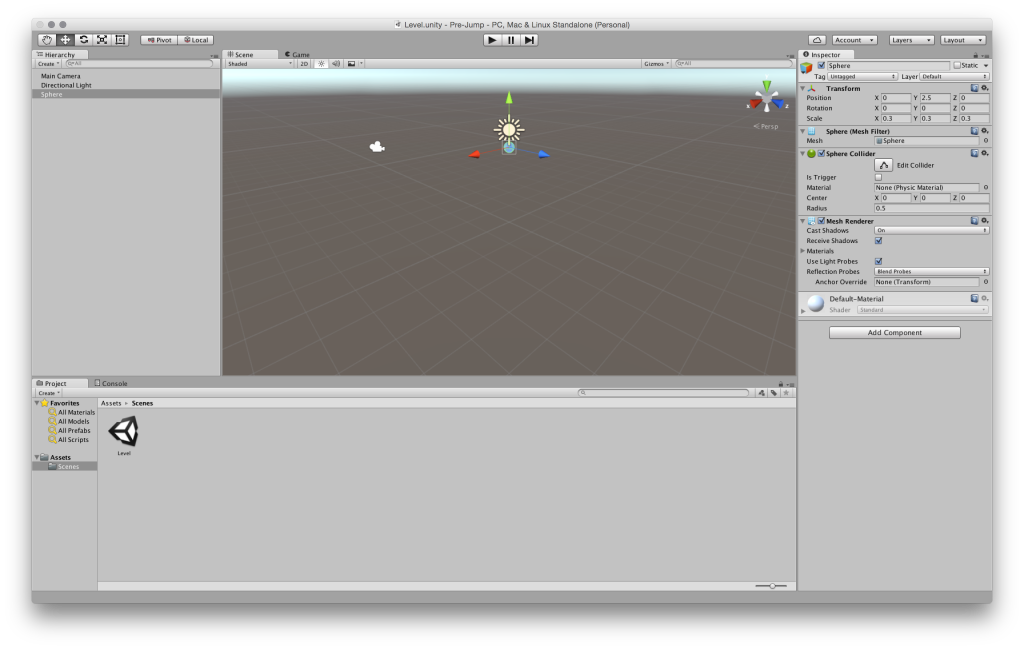1024x649 pixels.
Task: Click the Play button to run the game
Action: 492,39
